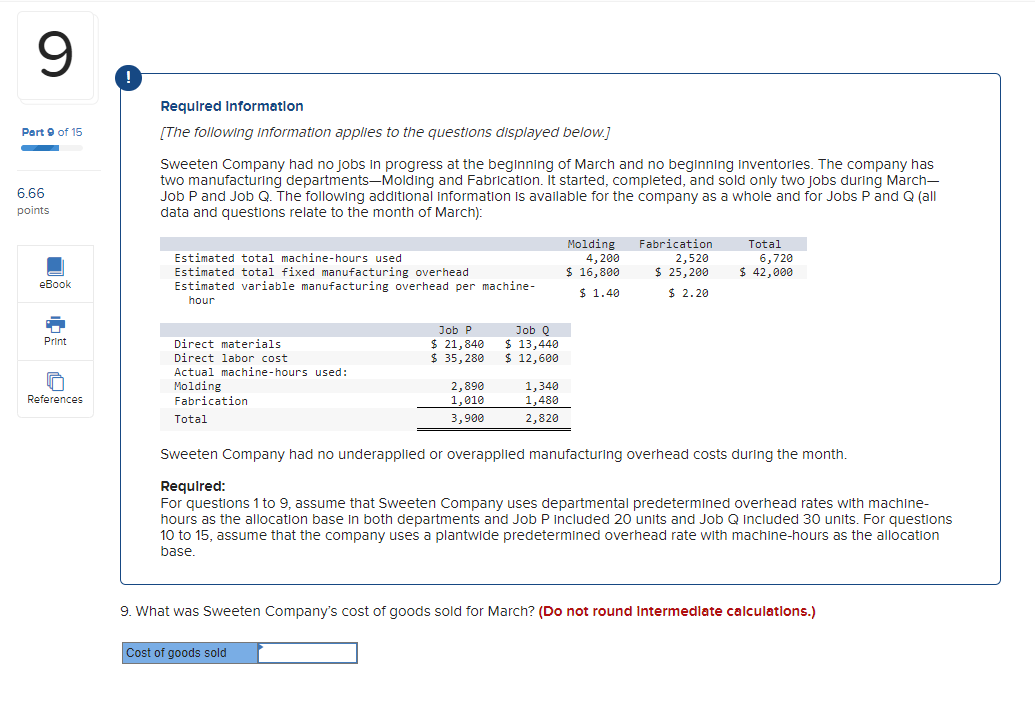Click the Molding machine-hours value 4,200
1035x702 pixels.
tap(603, 258)
